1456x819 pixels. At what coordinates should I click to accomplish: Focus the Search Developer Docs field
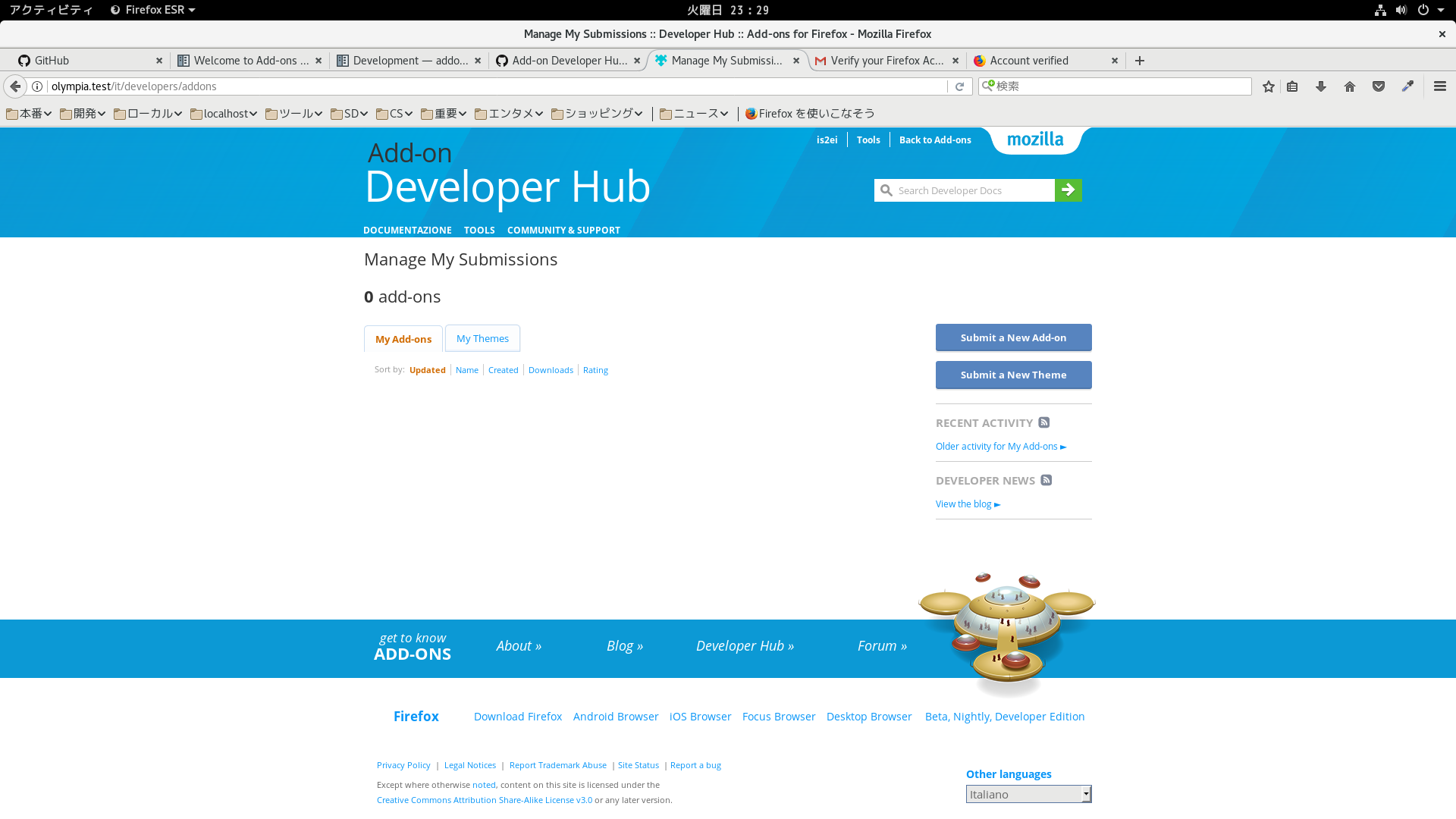click(x=965, y=190)
